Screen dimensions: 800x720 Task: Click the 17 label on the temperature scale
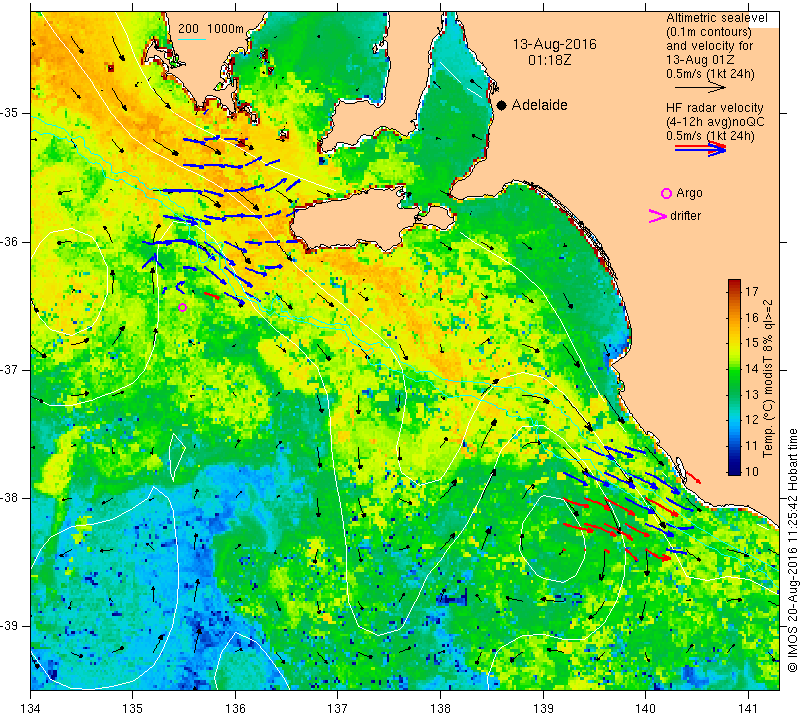point(751,292)
